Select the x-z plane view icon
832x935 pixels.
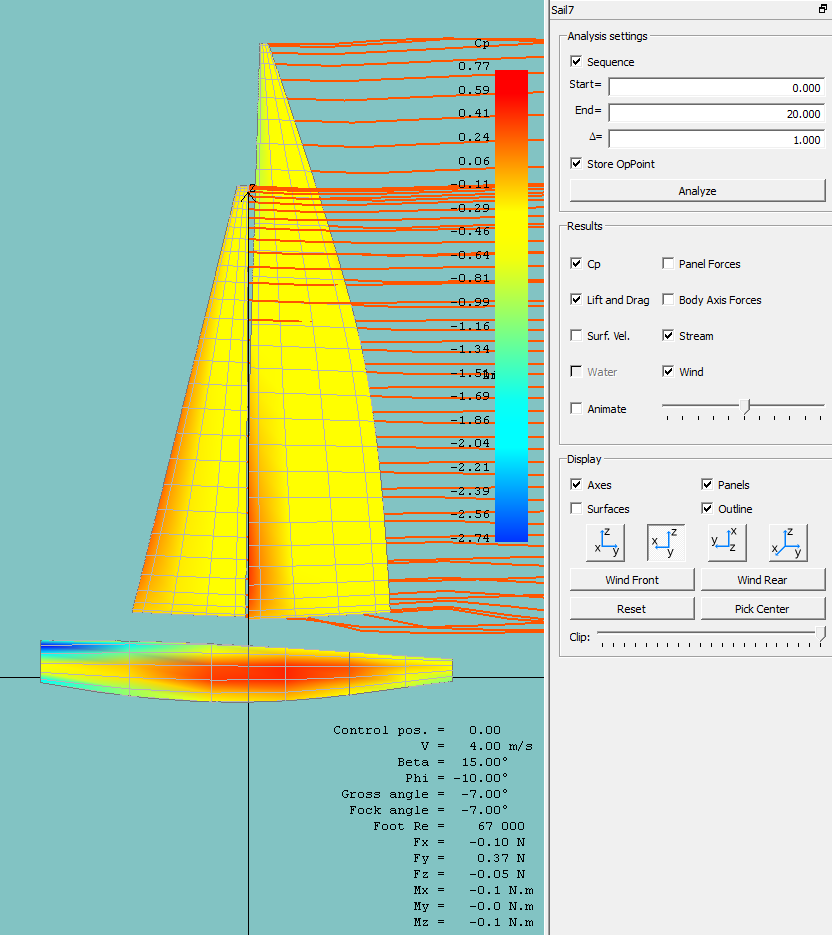666,542
